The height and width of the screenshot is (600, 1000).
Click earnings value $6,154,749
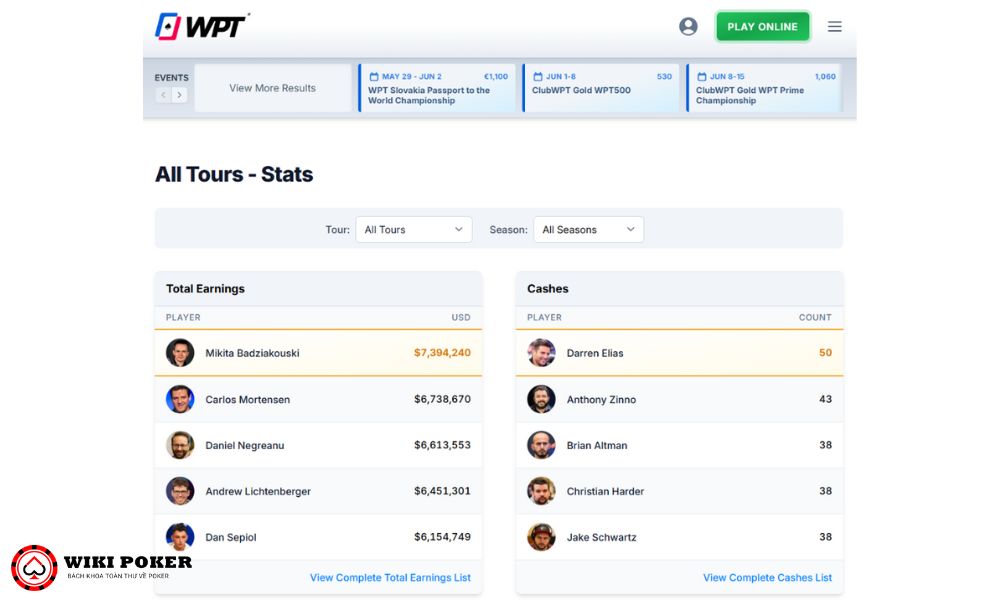tap(442, 537)
